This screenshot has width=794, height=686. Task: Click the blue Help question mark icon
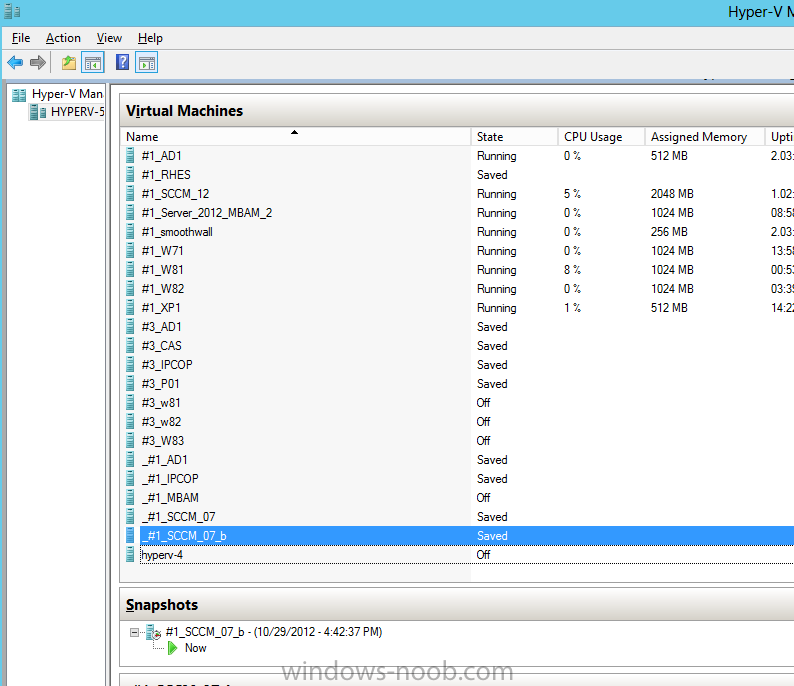click(122, 63)
